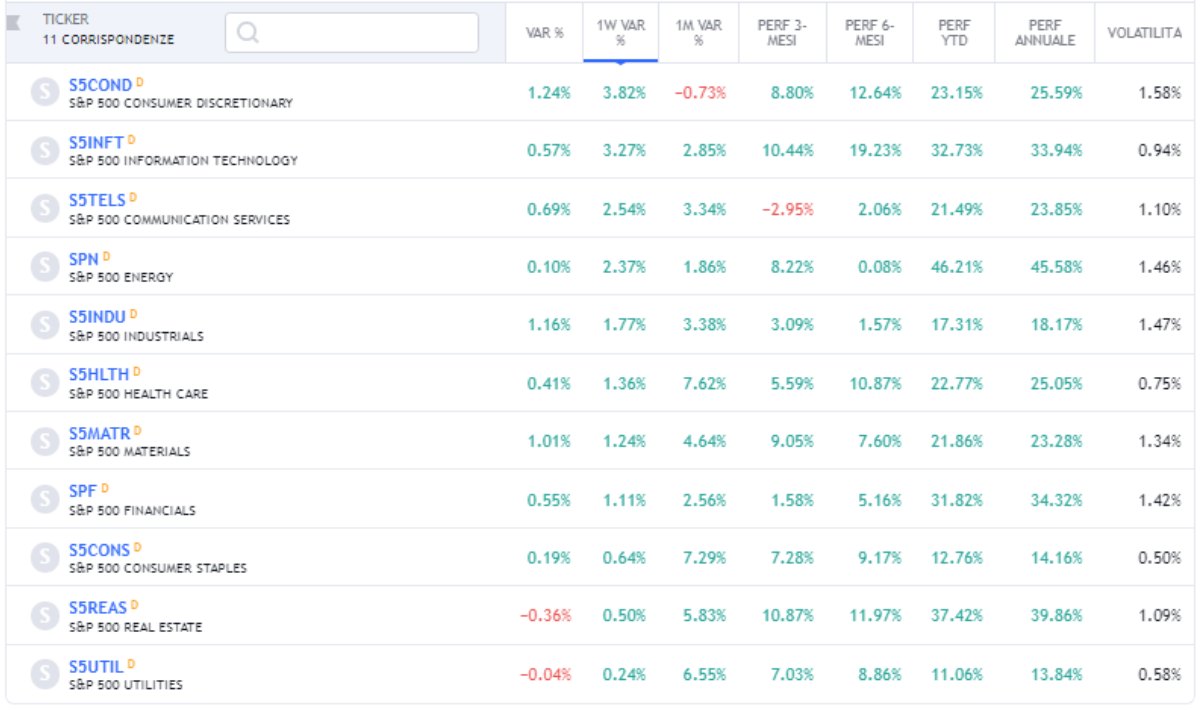Sort by the VOLATILITA column header

pos(1144,33)
